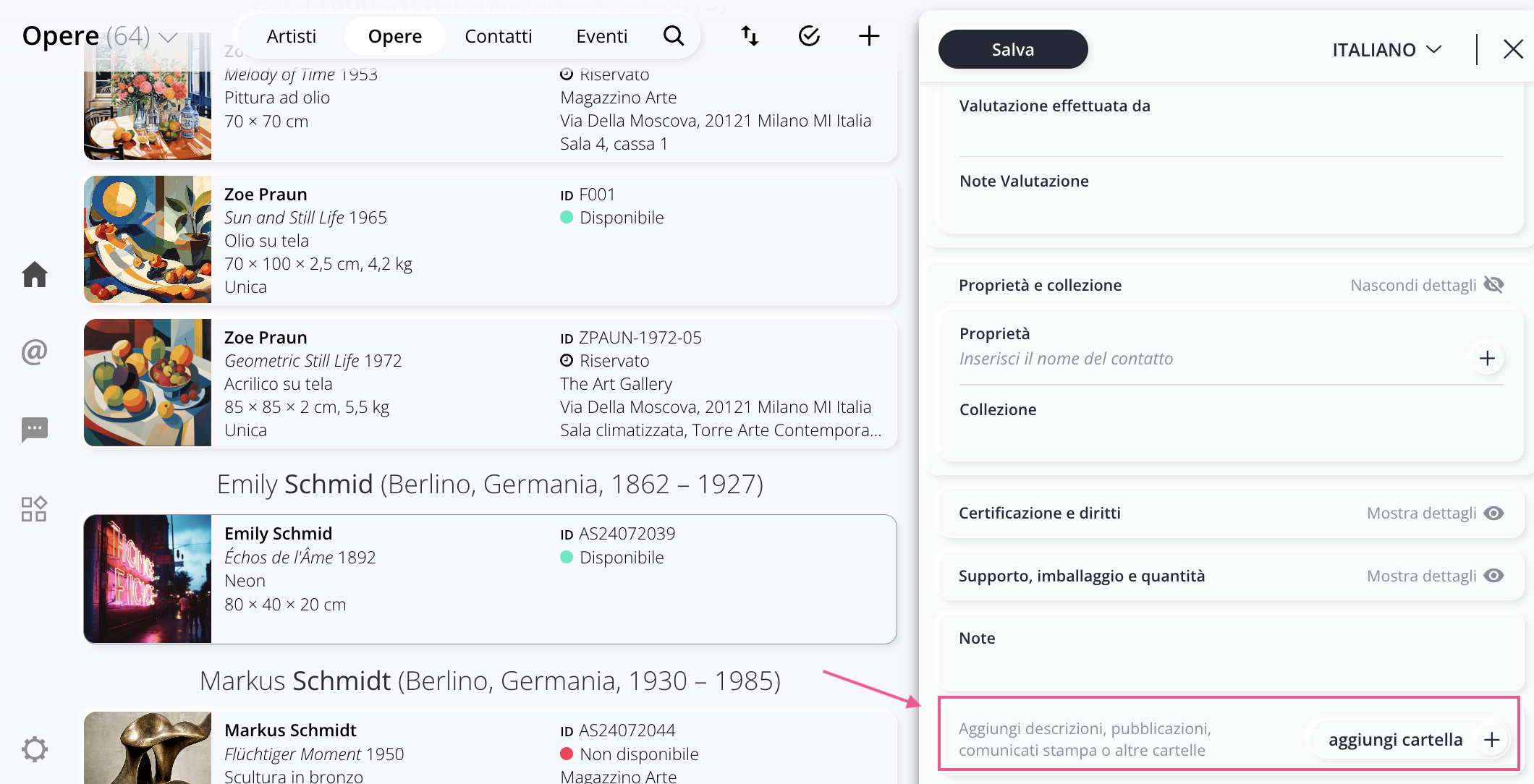Hide Proprietà e collezione details

(x=1426, y=285)
